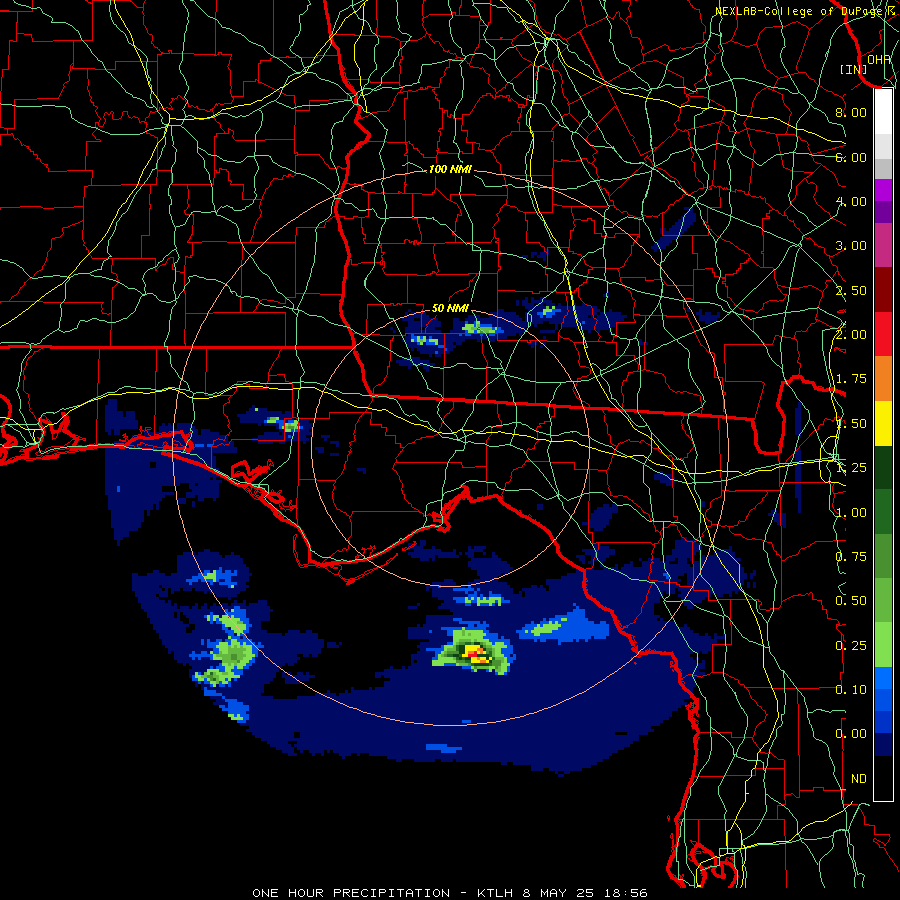900x900 pixels.
Task: Click the yellow-red heavy rain core offshore
Action: 476,654
